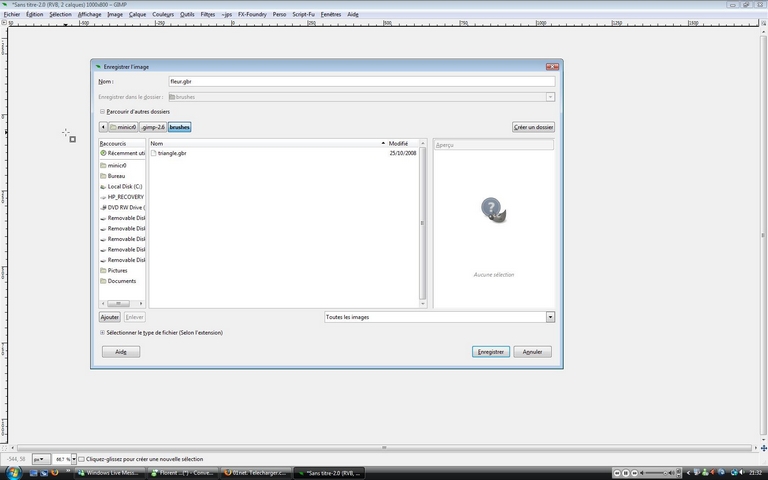Open Local Disk (C:) shortcut
This screenshot has height=480, width=768.
[x=122, y=187]
